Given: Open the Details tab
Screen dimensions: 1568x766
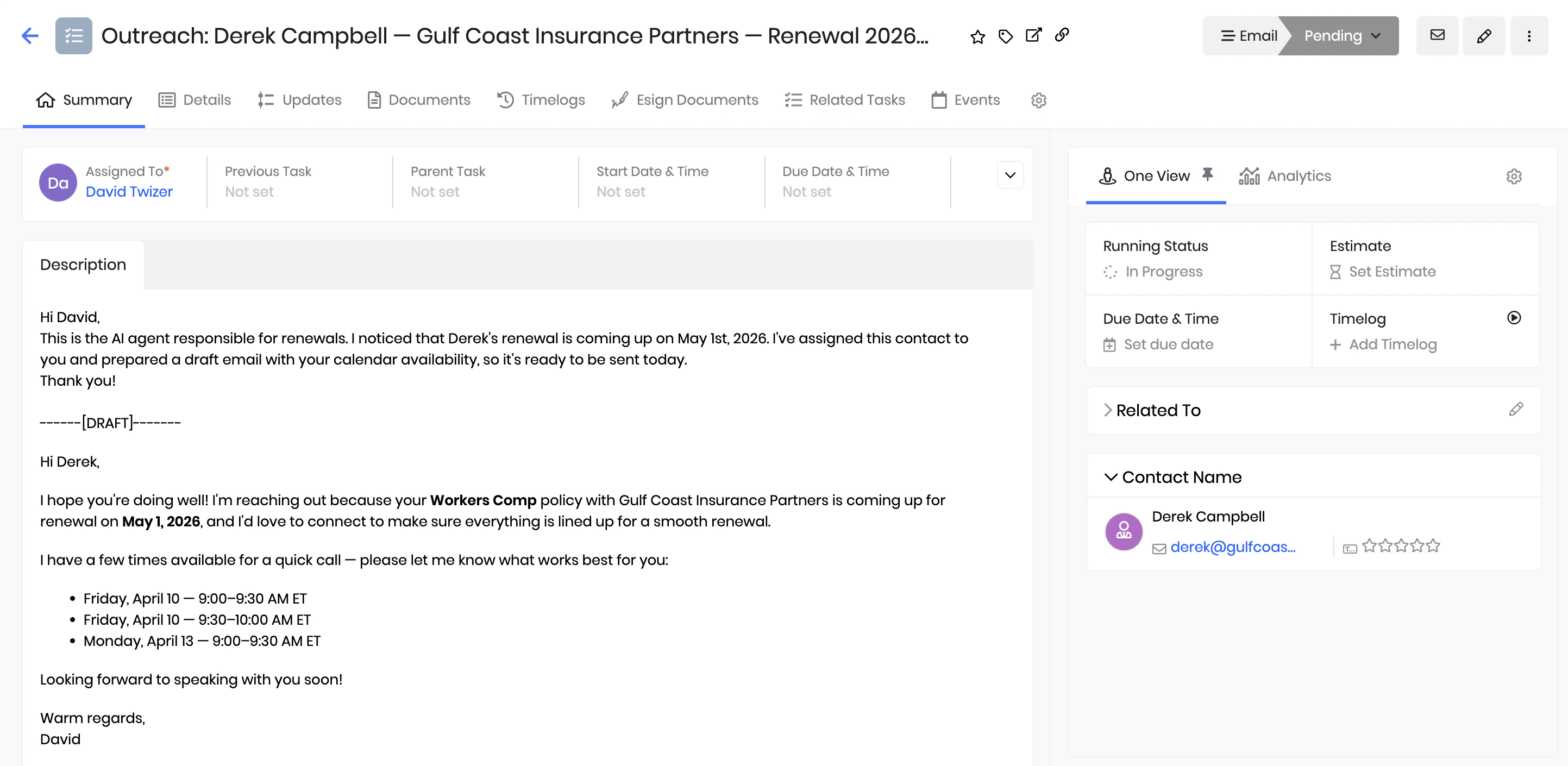Looking at the screenshot, I should [x=195, y=100].
